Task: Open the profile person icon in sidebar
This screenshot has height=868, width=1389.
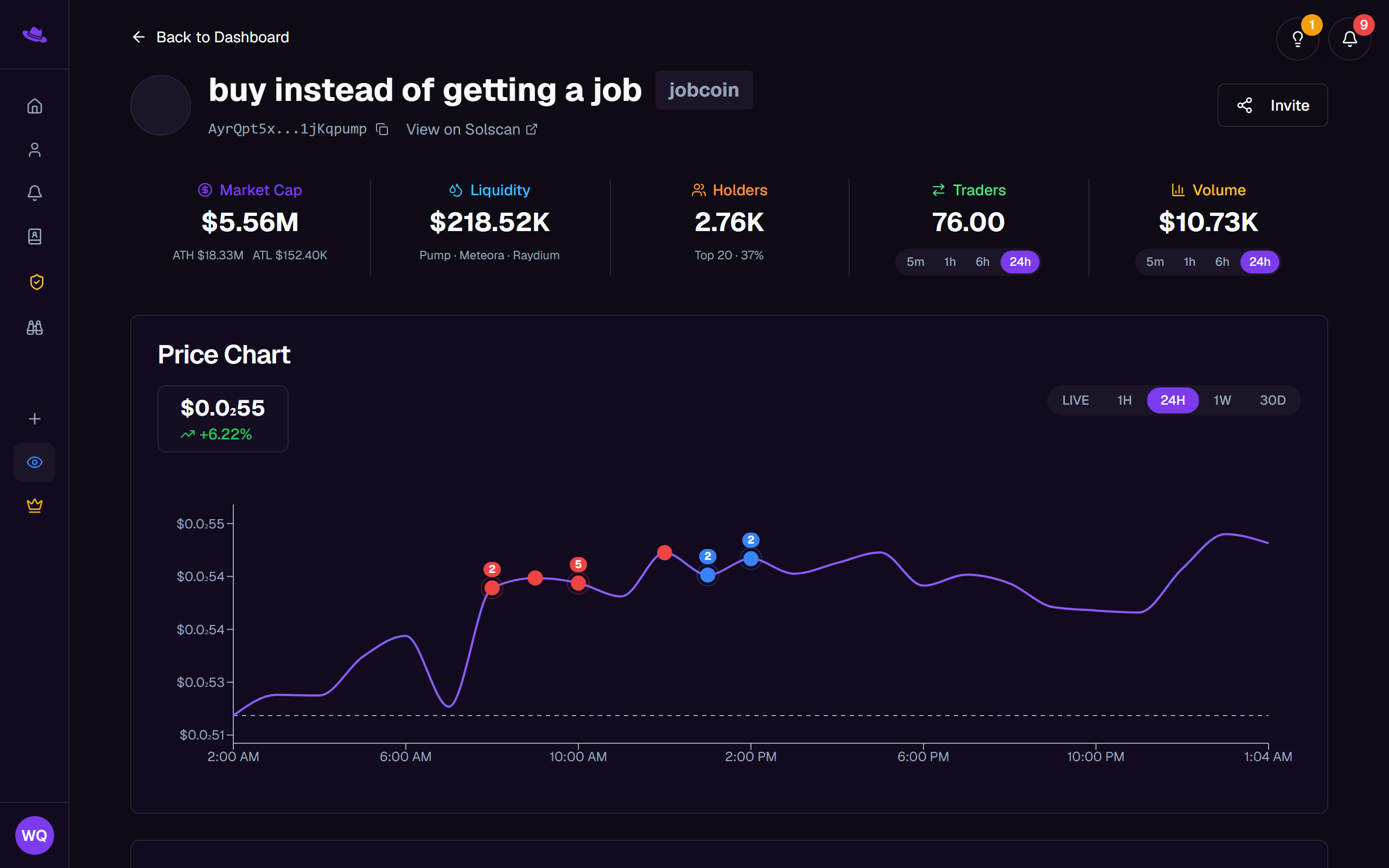Action: tap(34, 150)
